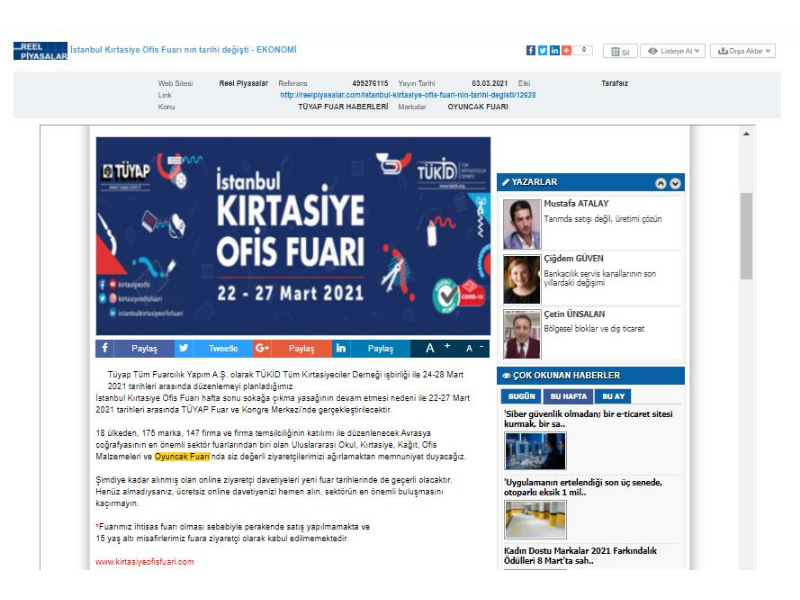Open Mustafa ATALAY author photo
The width and height of the screenshot is (800, 600).
(x=521, y=224)
